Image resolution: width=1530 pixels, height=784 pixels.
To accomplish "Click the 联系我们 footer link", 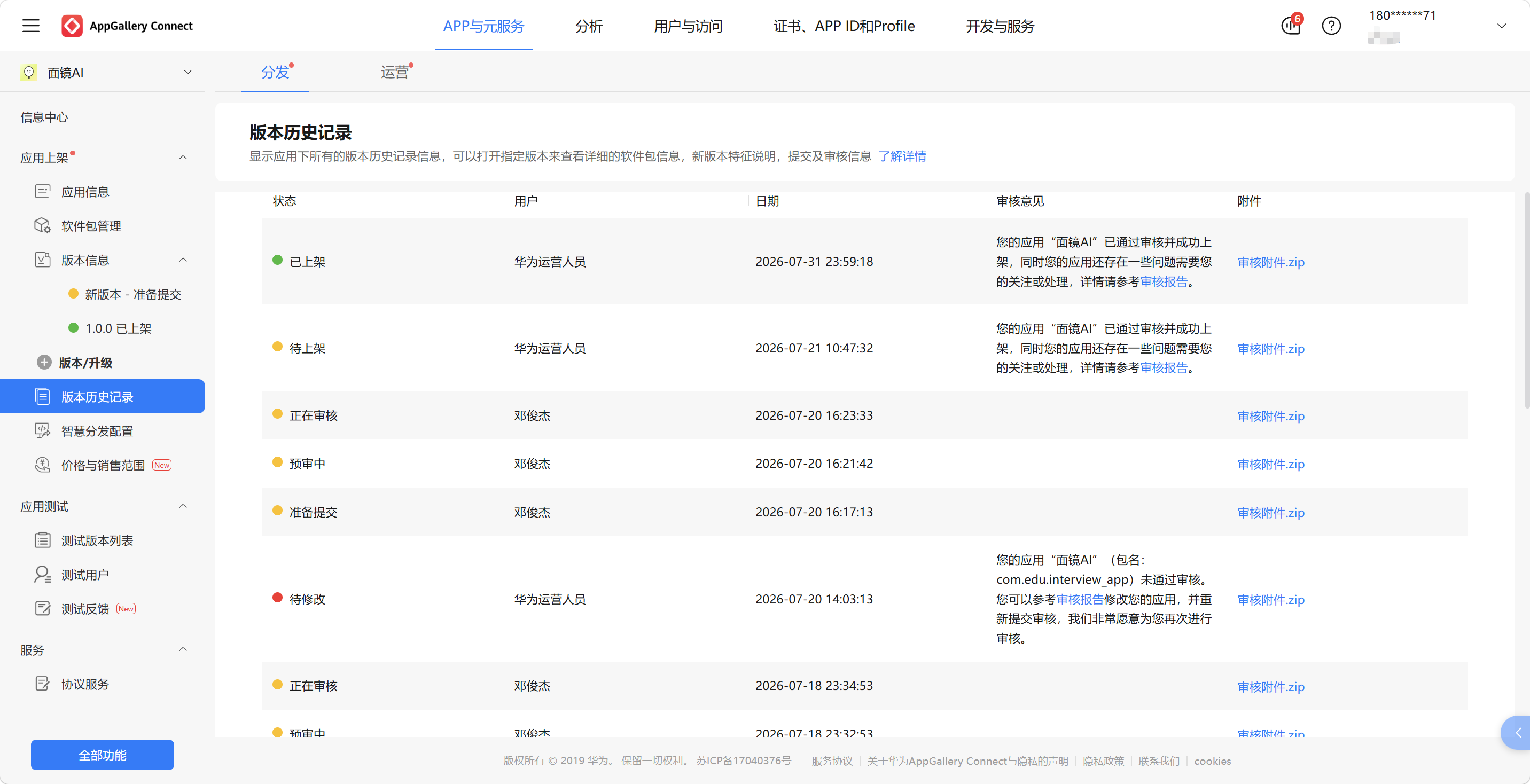I will tap(1158, 761).
